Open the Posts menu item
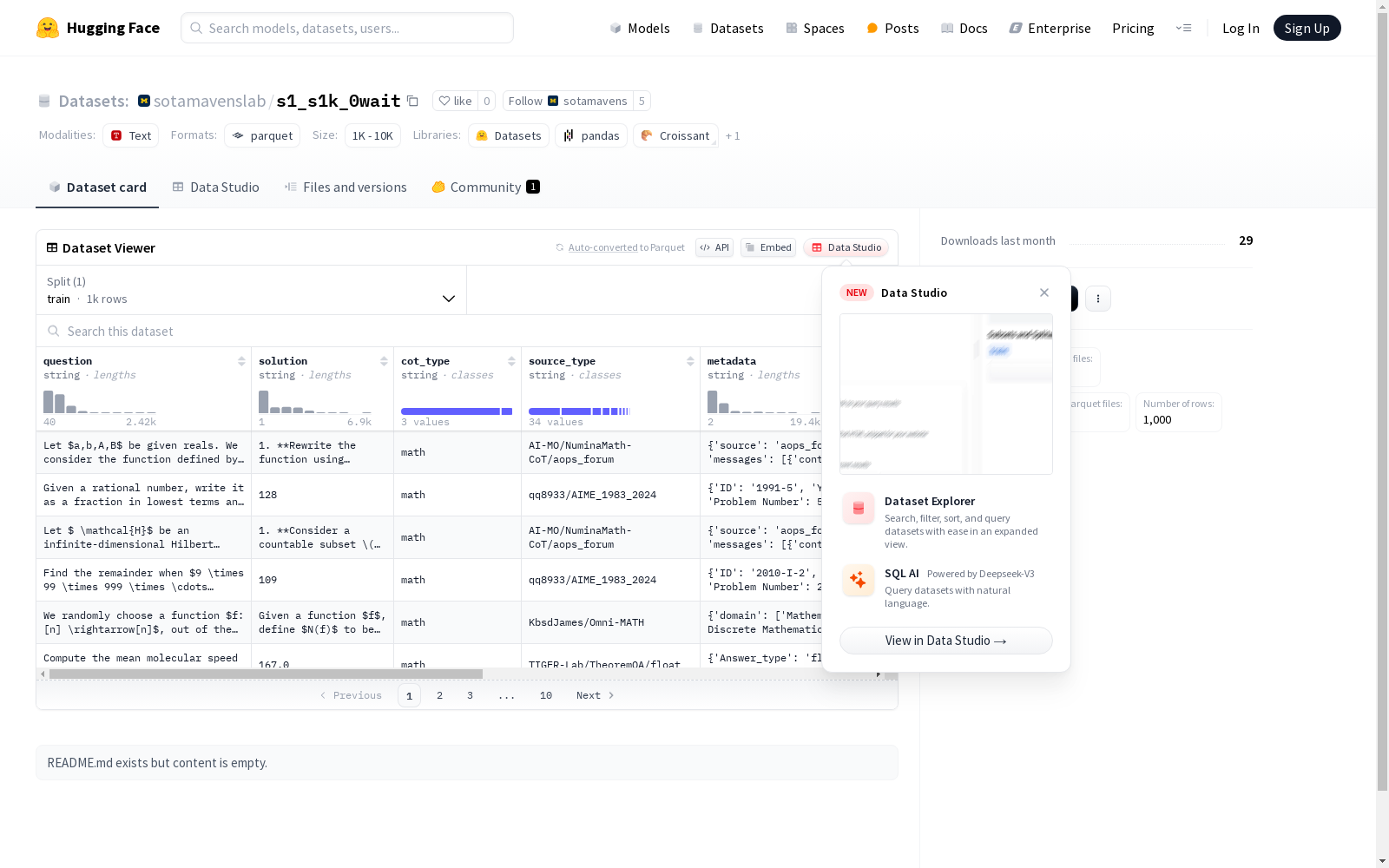 [x=892, y=28]
